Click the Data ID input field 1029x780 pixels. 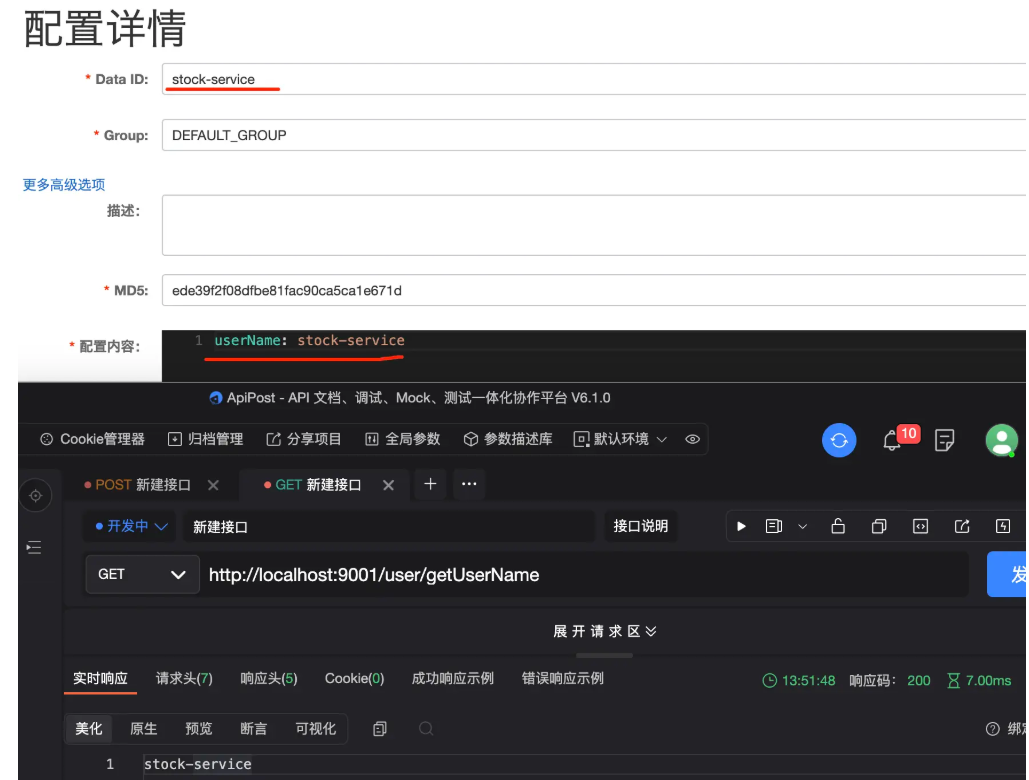(x=590, y=79)
